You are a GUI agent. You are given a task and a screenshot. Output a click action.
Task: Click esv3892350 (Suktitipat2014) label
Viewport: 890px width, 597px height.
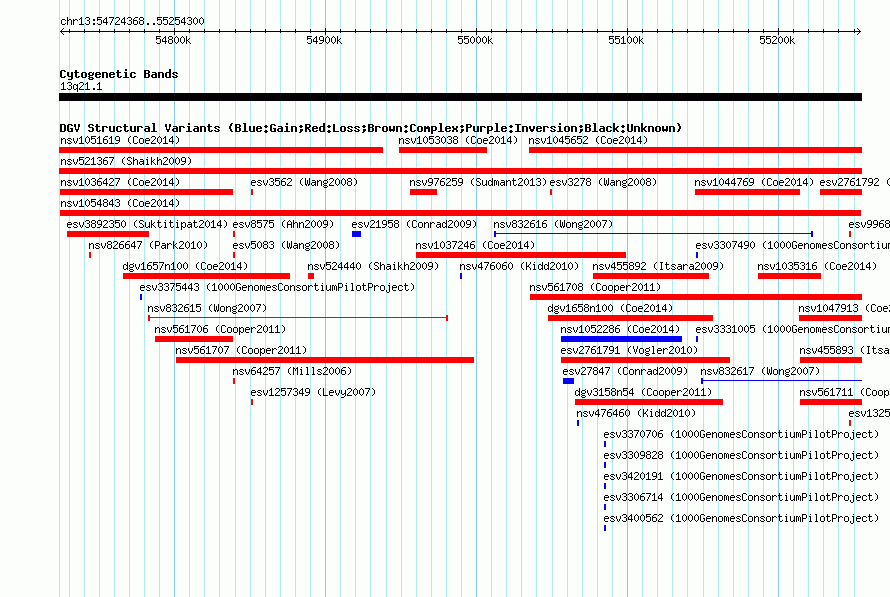tap(147, 224)
